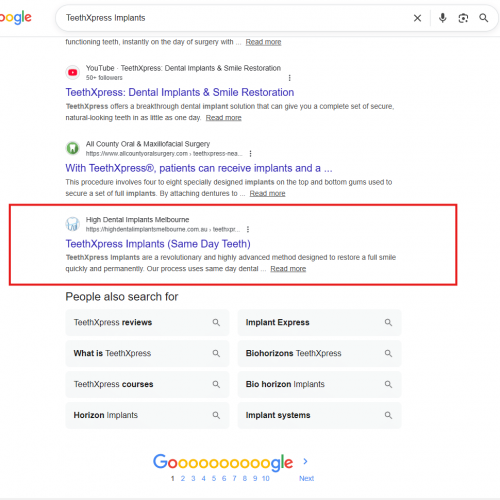
Task: Open TeethXpress: Dental Implants & Smile Restoration link
Action: coord(180,92)
